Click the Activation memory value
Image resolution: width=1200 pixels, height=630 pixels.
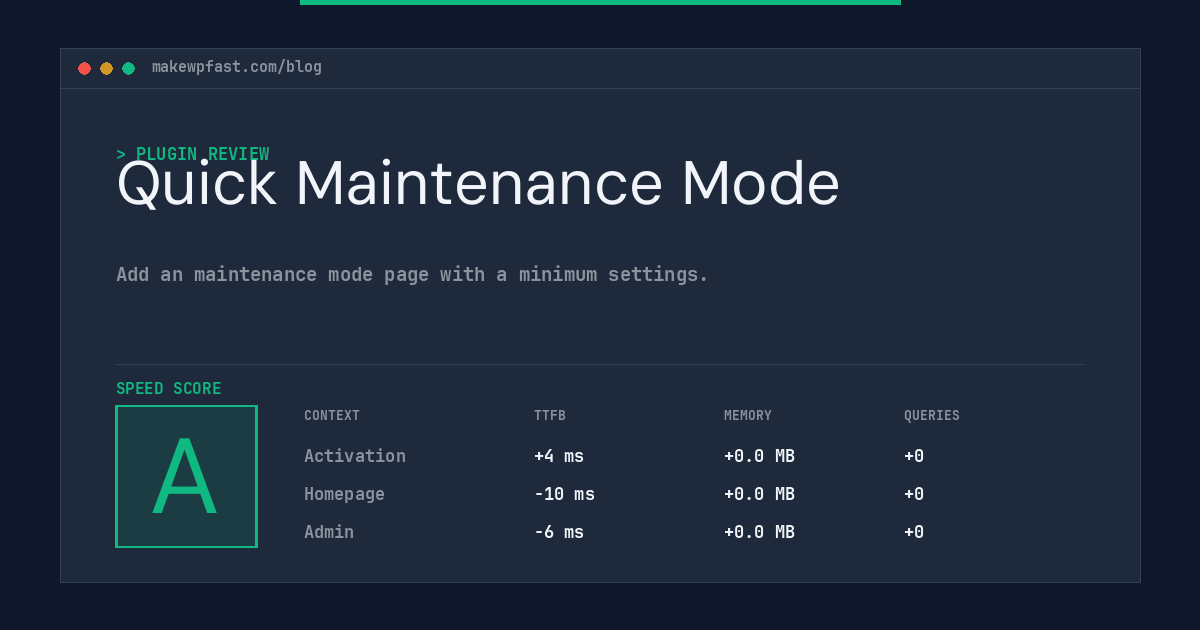tap(759, 456)
